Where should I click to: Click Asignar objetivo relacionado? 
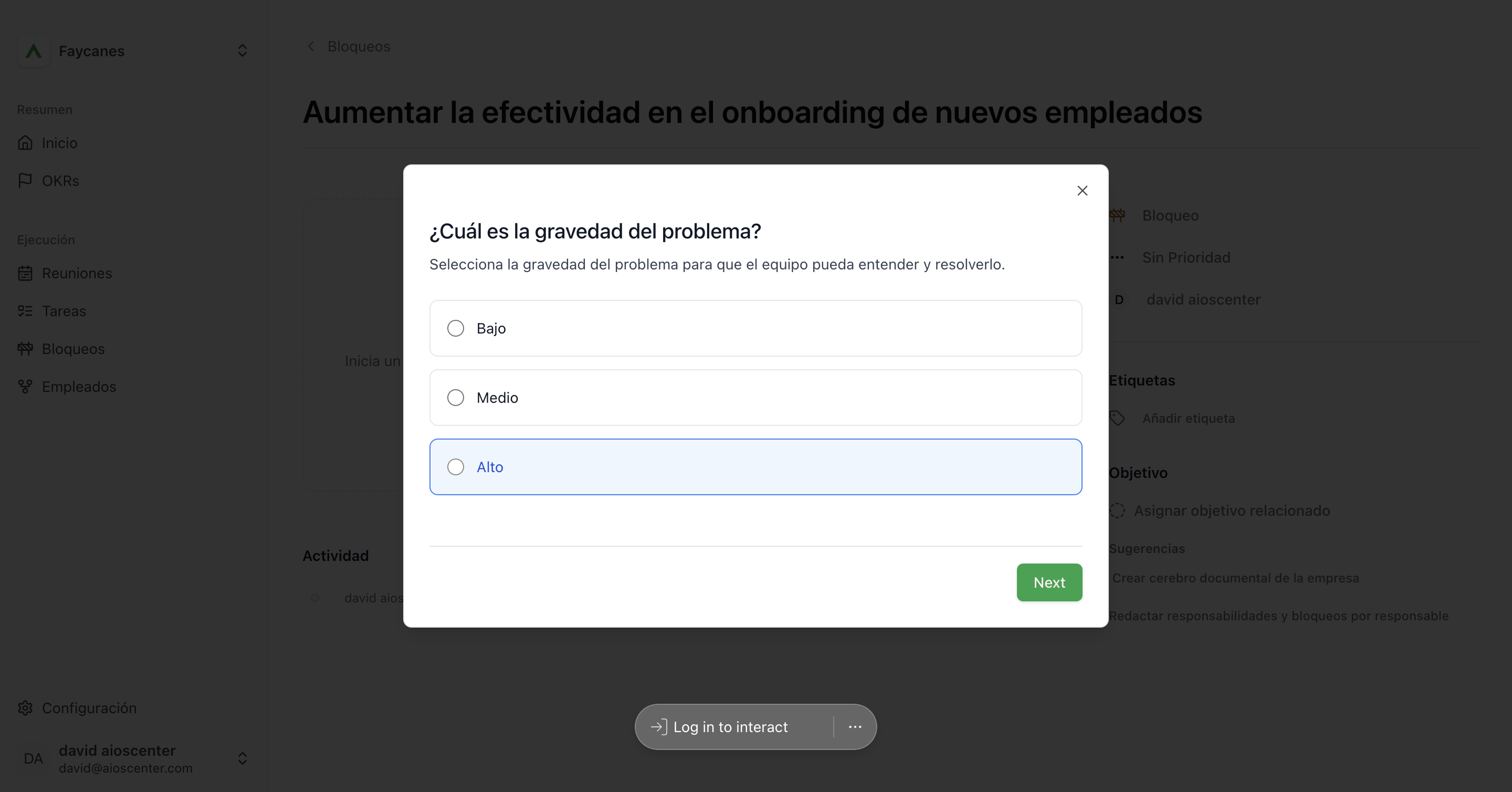point(1231,511)
